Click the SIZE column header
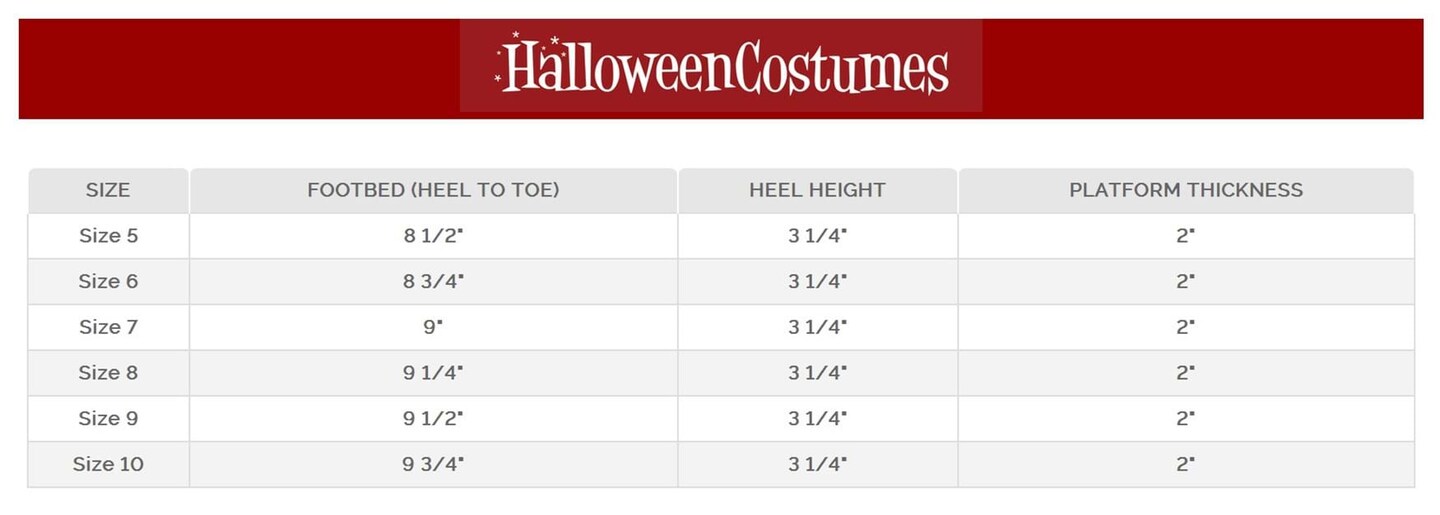The height and width of the screenshot is (515, 1440). pos(108,190)
